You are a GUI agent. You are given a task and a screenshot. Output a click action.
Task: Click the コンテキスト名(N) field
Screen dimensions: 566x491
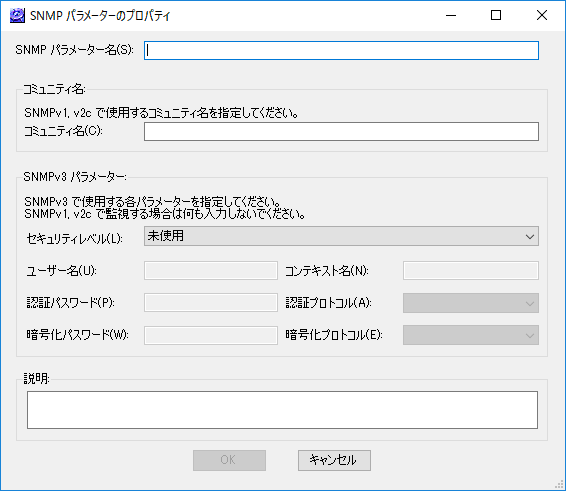[471, 270]
